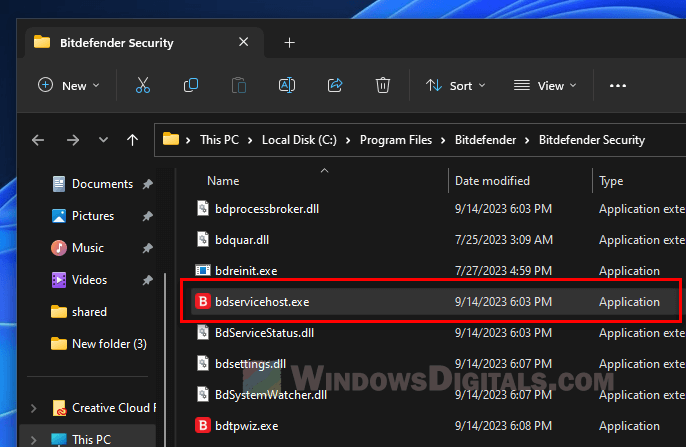Image resolution: width=686 pixels, height=447 pixels.
Task: Sort by the Type column header
Action: pyautogui.click(x=611, y=181)
